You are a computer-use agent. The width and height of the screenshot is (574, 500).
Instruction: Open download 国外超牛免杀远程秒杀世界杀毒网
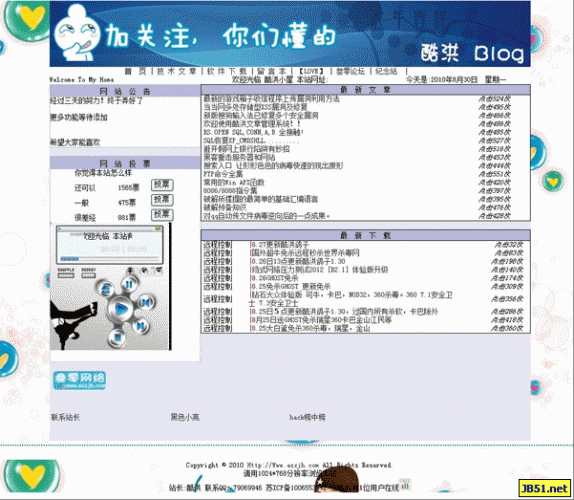[x=305, y=253]
